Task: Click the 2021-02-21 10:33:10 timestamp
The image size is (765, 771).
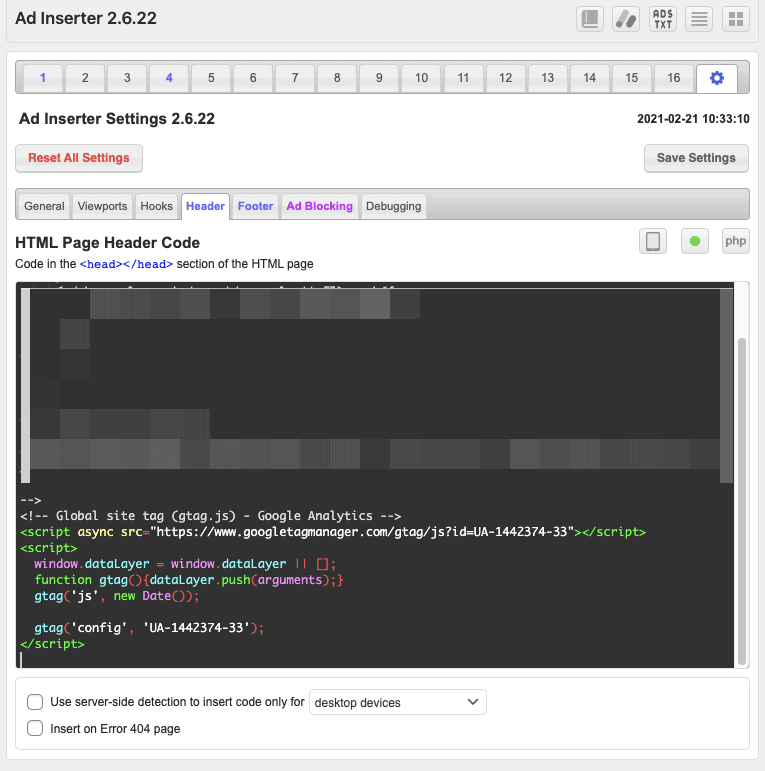Action: [x=693, y=119]
